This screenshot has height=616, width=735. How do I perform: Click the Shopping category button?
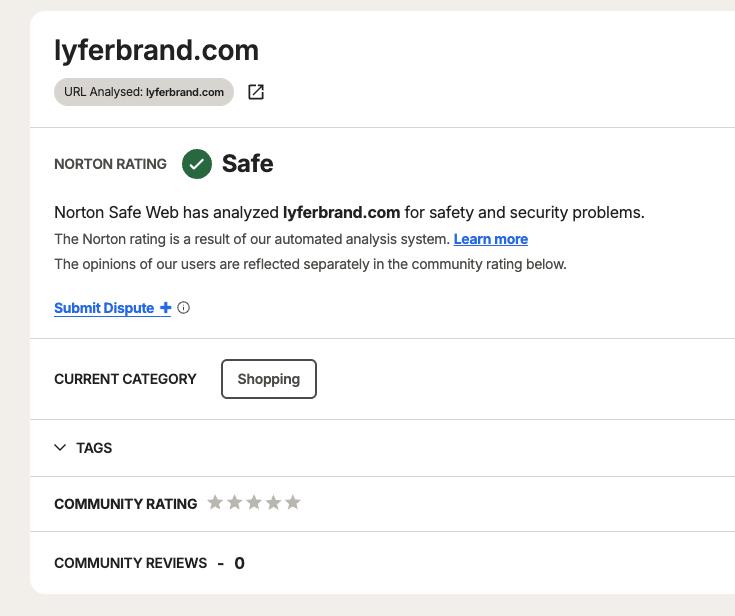click(x=269, y=379)
